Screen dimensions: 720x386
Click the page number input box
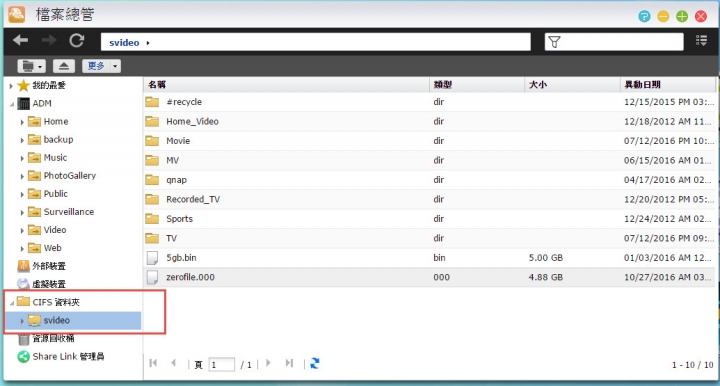point(222,364)
